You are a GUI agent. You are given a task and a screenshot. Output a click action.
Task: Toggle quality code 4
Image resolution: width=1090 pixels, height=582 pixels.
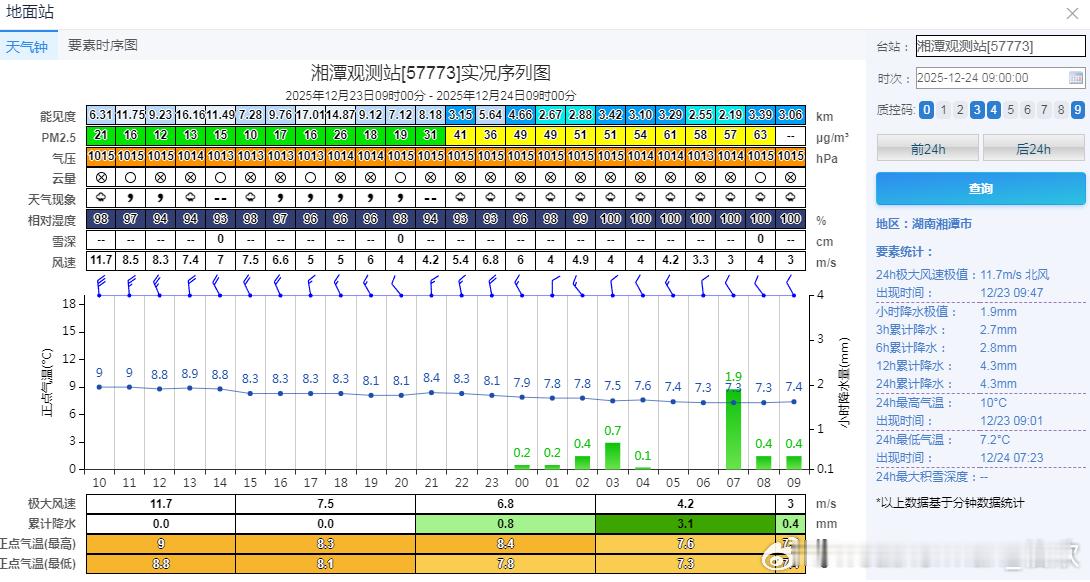pos(993,109)
